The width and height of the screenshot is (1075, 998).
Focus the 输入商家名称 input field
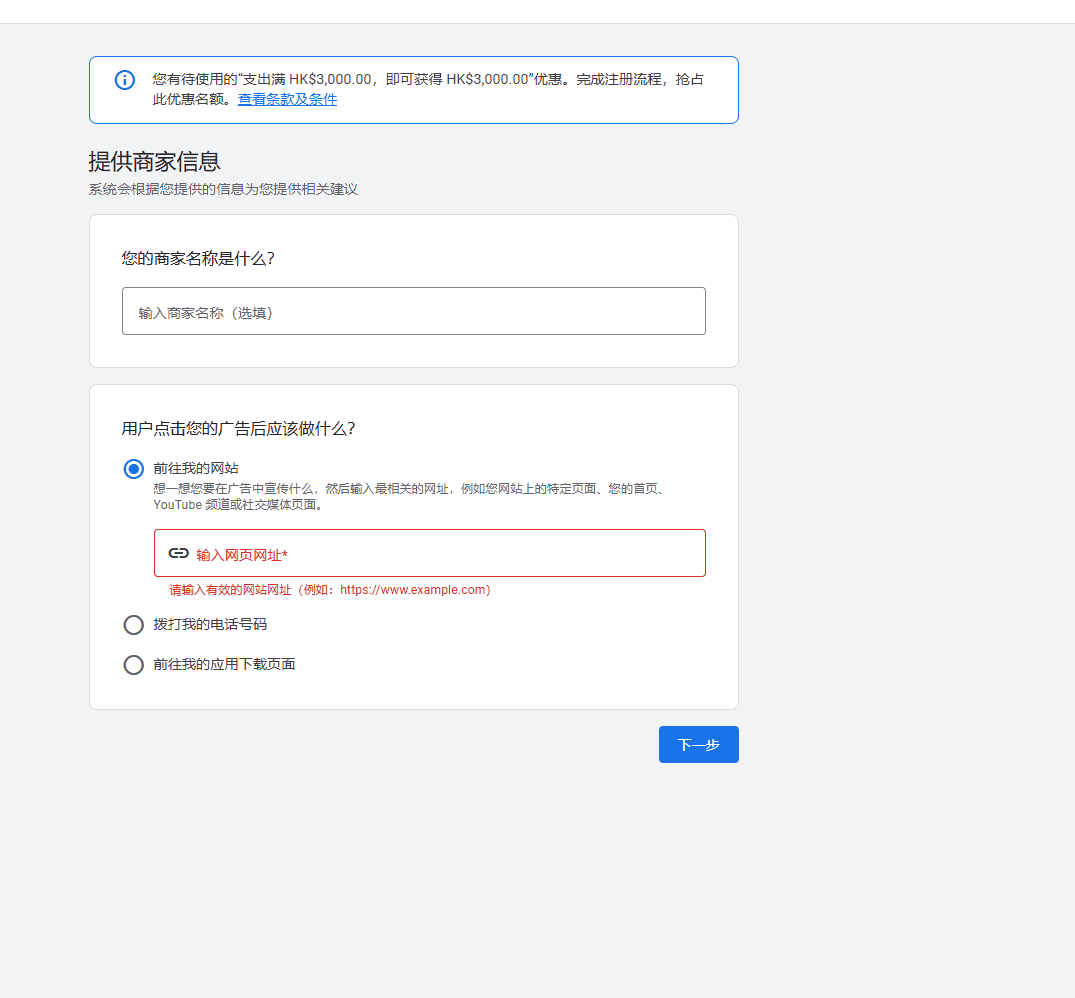coord(413,311)
